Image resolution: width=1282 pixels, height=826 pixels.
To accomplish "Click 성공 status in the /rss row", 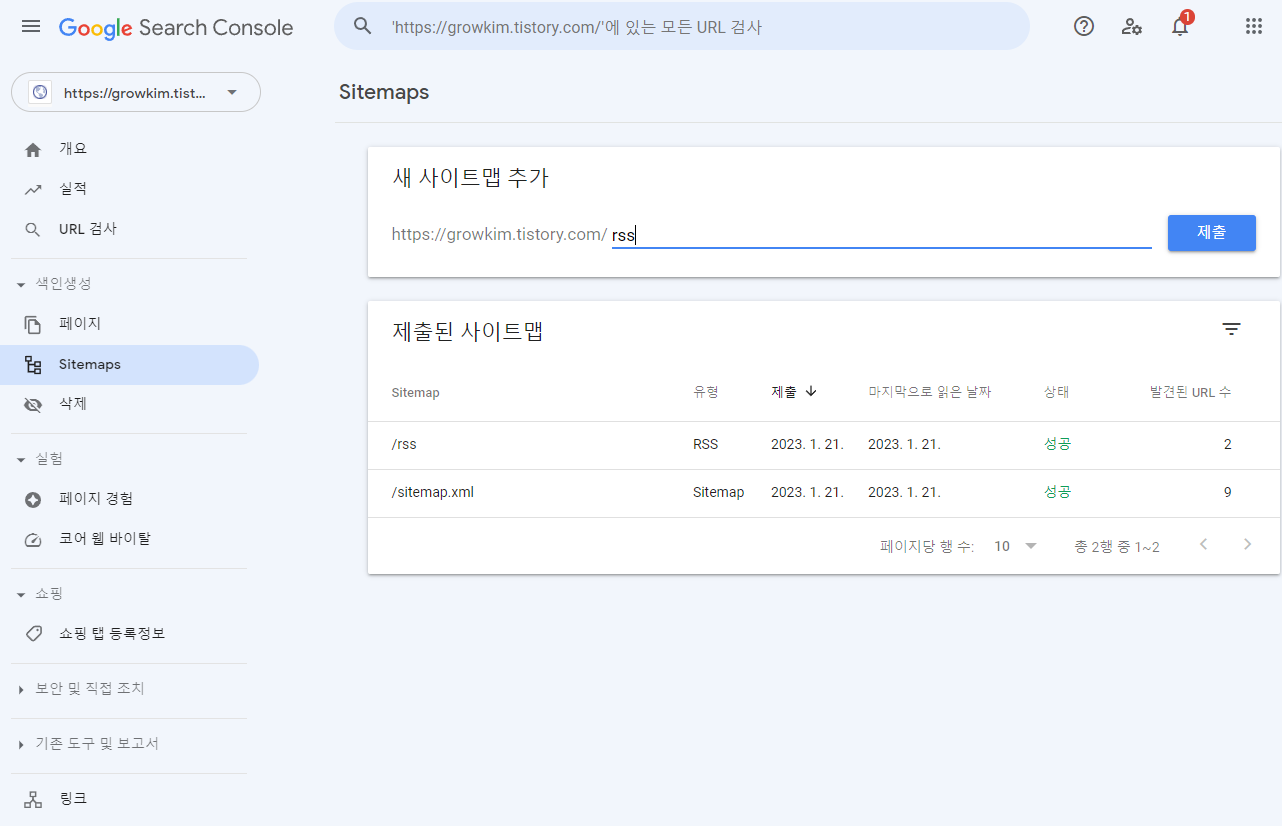I will (1057, 444).
